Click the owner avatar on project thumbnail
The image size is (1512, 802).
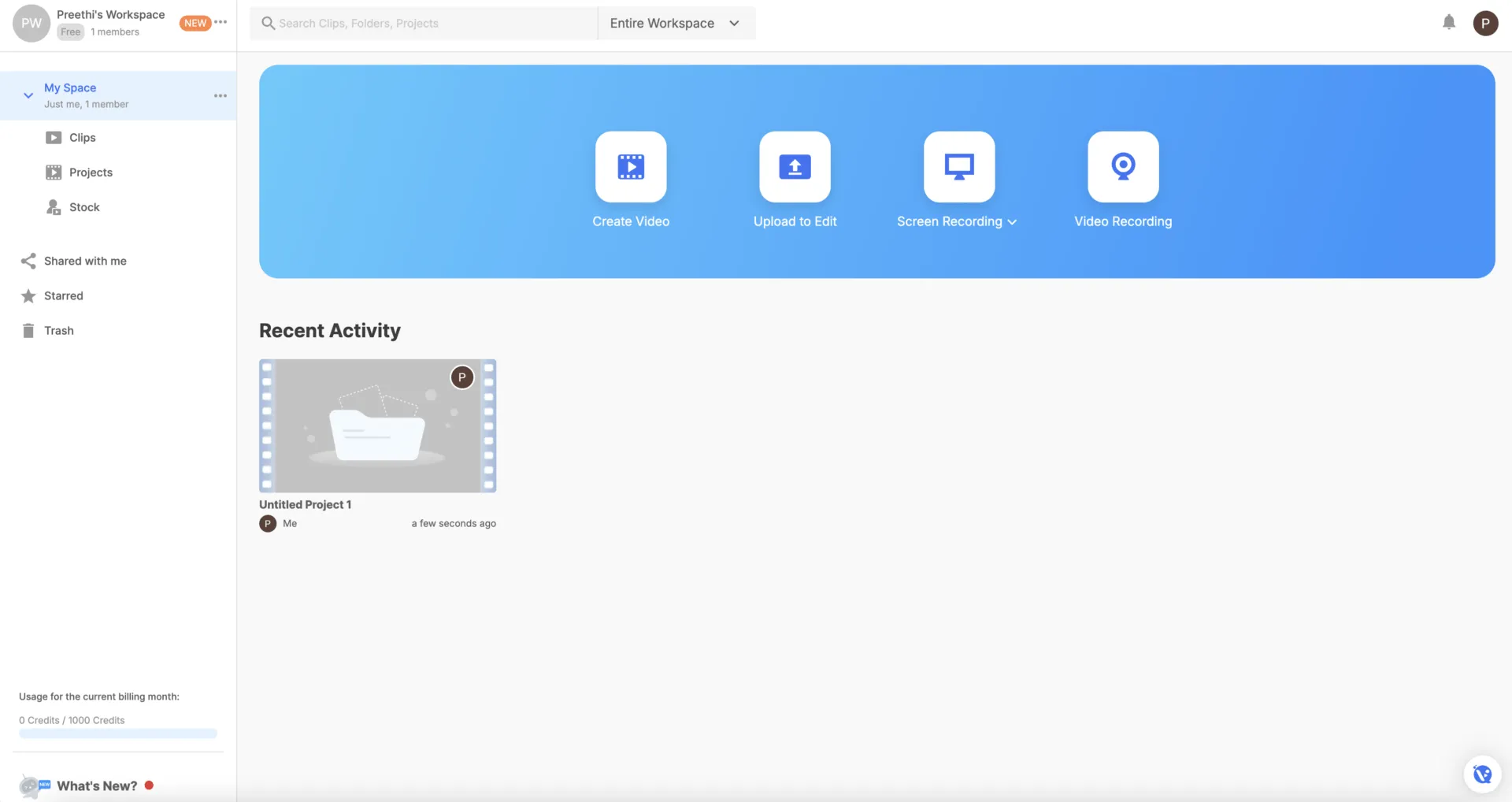pyautogui.click(x=462, y=377)
